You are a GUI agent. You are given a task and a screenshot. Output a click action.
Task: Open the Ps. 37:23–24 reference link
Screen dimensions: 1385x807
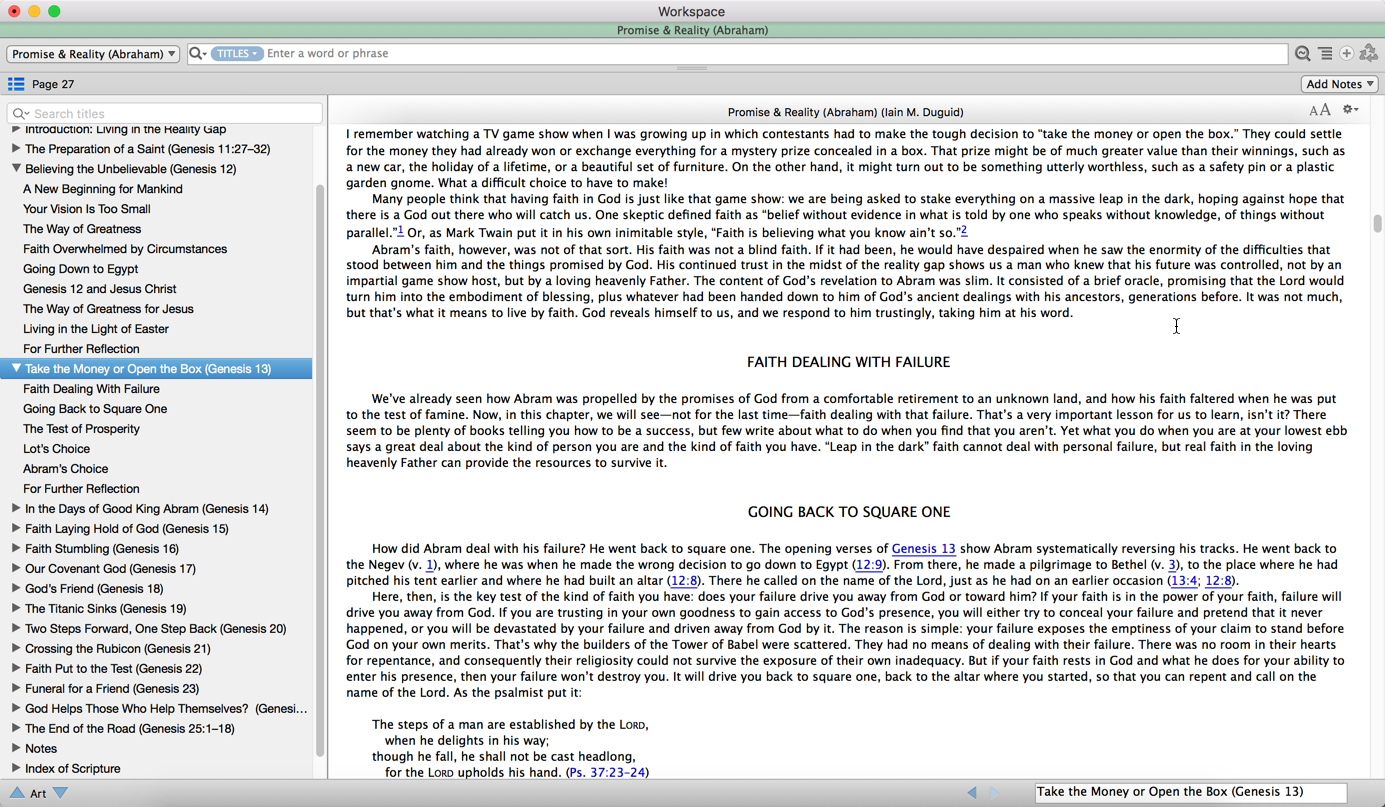(606, 772)
